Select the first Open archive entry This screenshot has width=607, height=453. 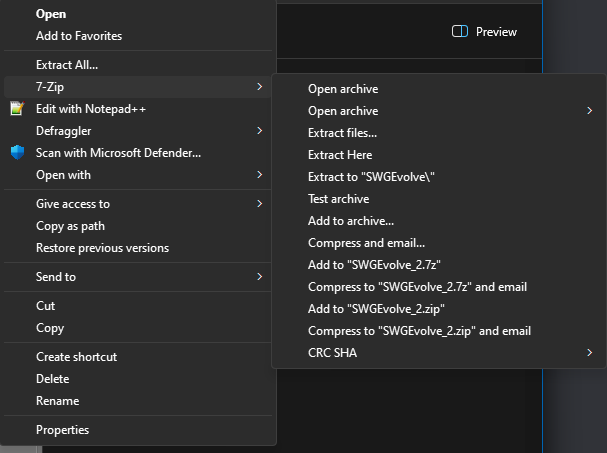tap(439, 89)
